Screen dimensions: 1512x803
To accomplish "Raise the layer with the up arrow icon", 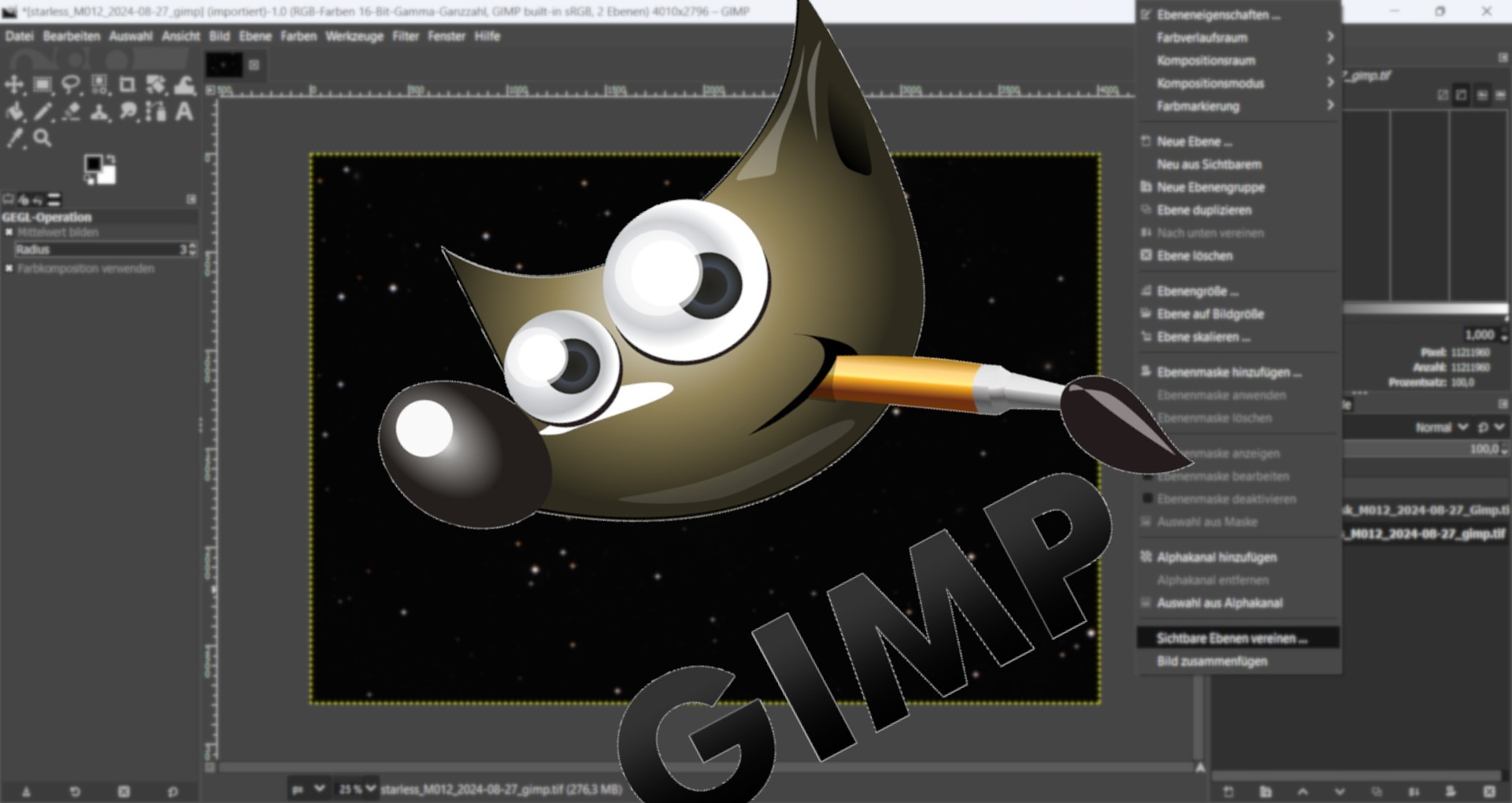I will [1303, 791].
